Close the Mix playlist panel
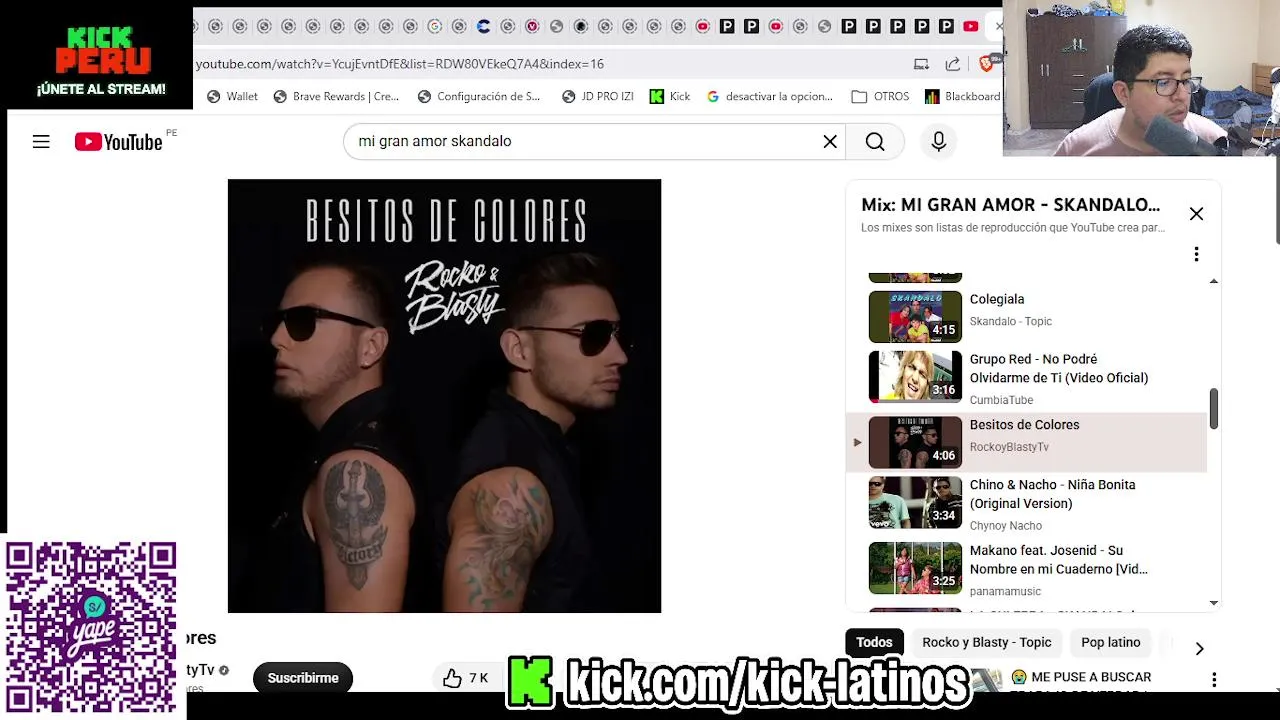The height and width of the screenshot is (720, 1280). coord(1196,214)
